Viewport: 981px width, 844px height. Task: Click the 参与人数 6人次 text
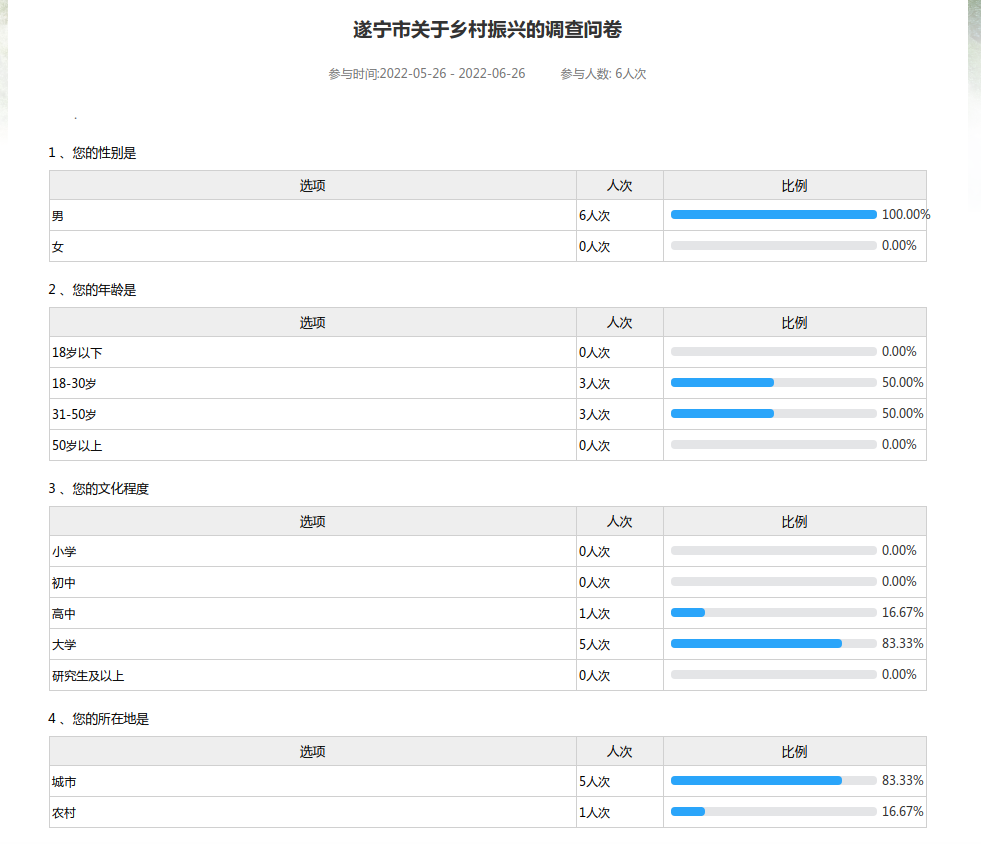603,74
